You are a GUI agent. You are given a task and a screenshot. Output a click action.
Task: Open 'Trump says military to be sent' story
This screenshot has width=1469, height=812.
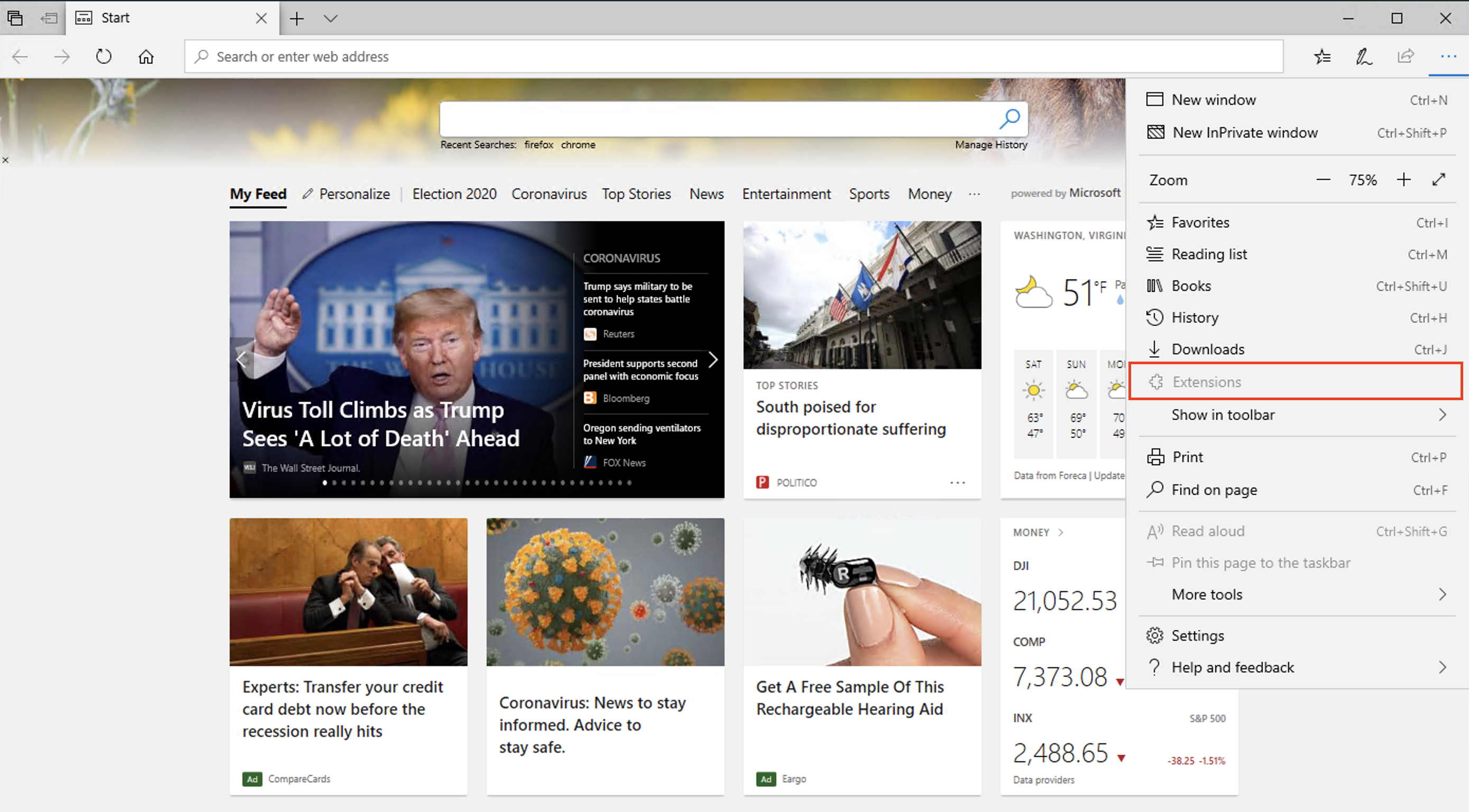638,299
